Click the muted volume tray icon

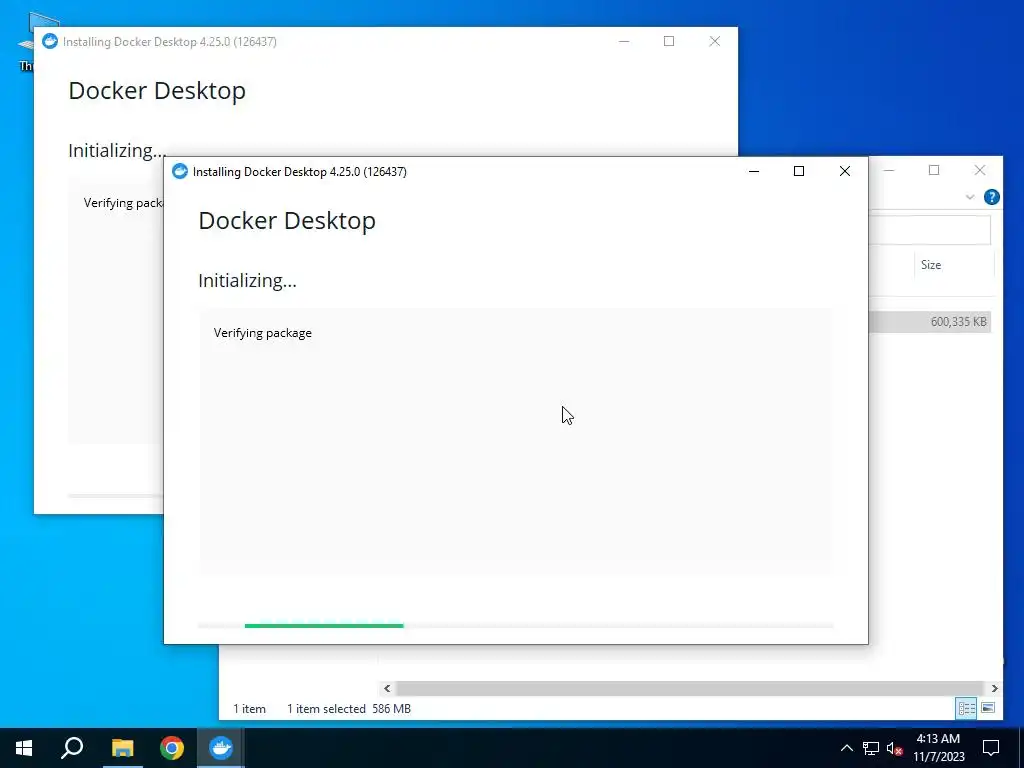pyautogui.click(x=894, y=748)
